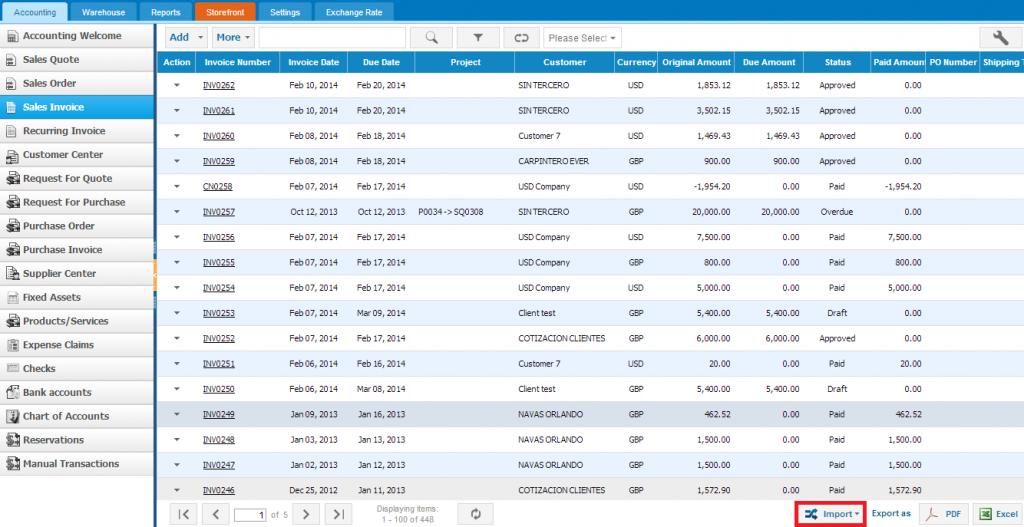Sort by Due Amount column header
The height and width of the screenshot is (527, 1024).
pyautogui.click(x=769, y=63)
